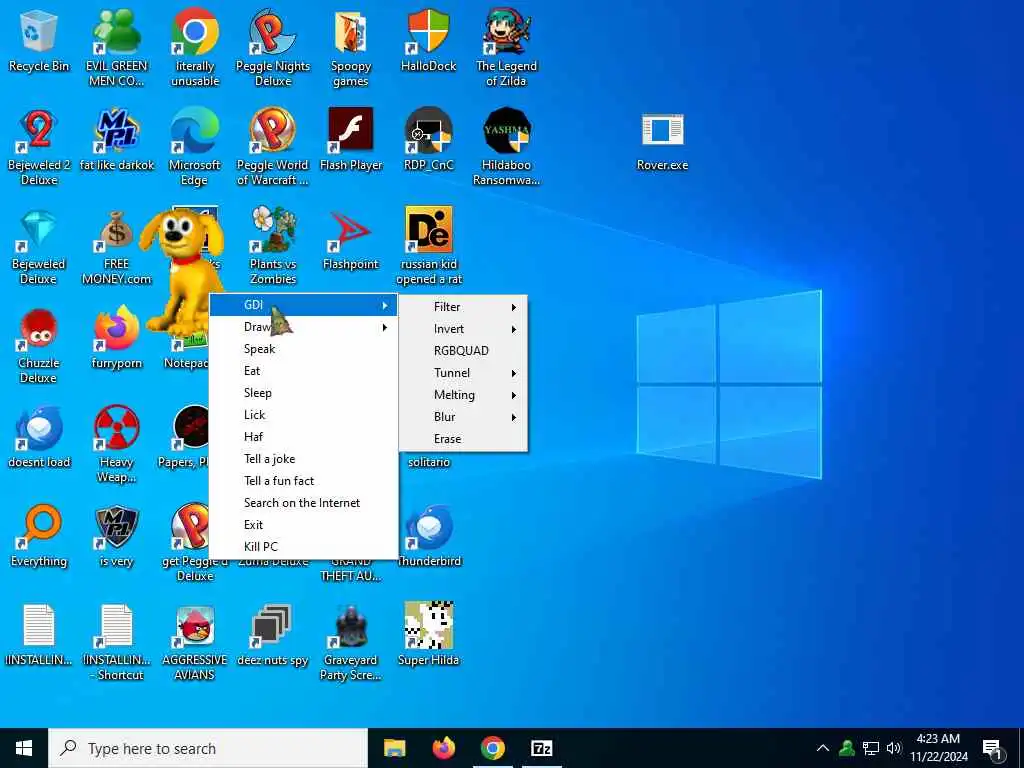Viewport: 1024px width, 768px height.
Task: Select the Bejeweled Deluxe diamond icon
Action: point(39,230)
